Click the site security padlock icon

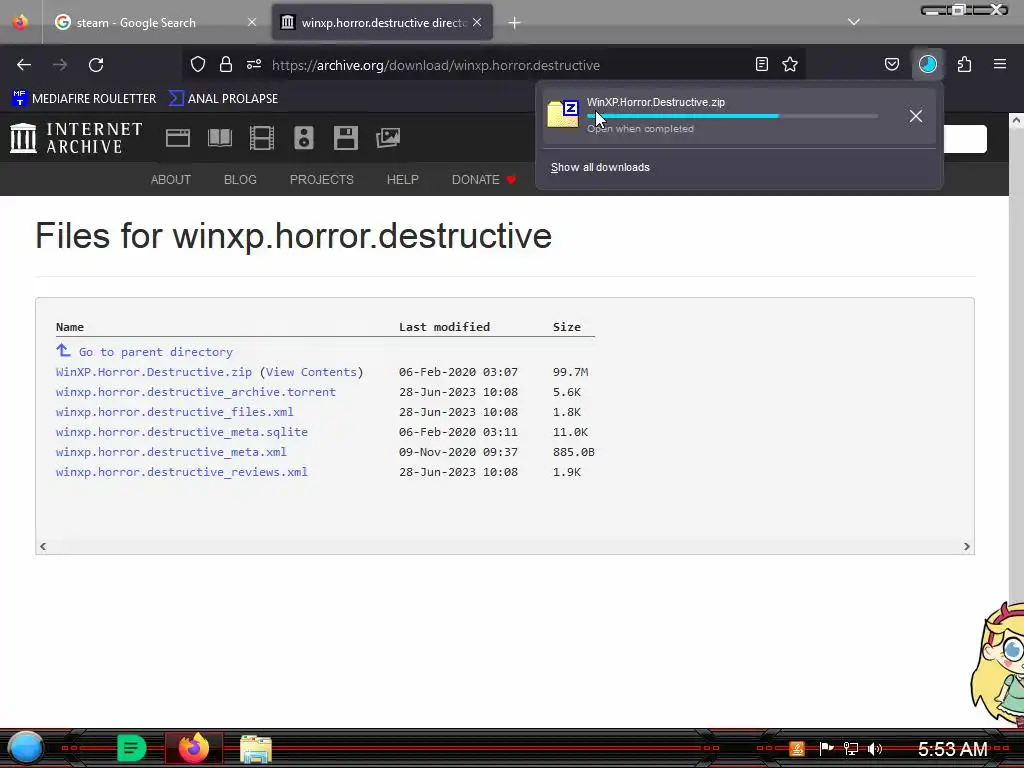coord(226,64)
